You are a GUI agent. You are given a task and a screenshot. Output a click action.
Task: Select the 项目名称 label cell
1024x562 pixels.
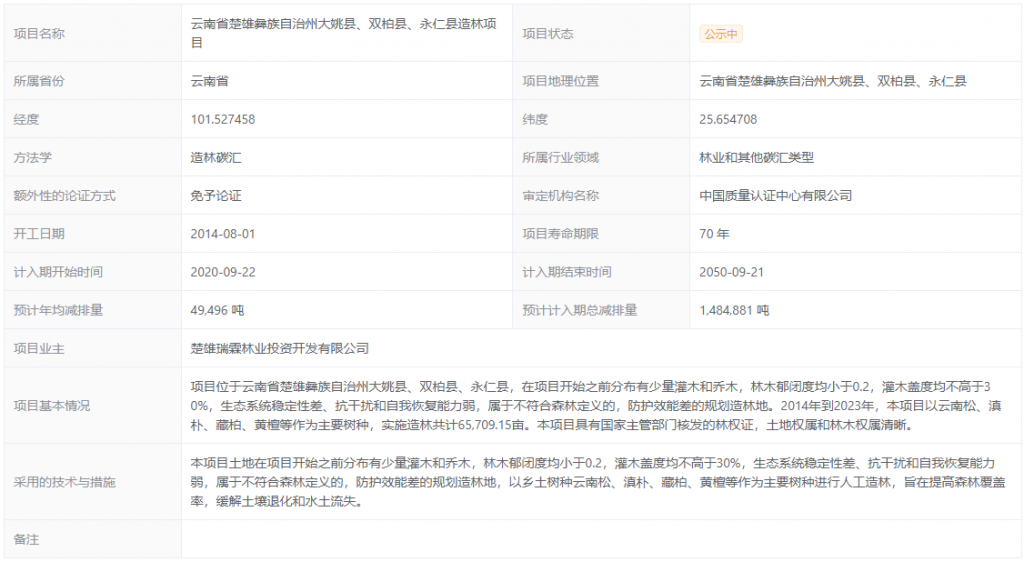coord(39,34)
